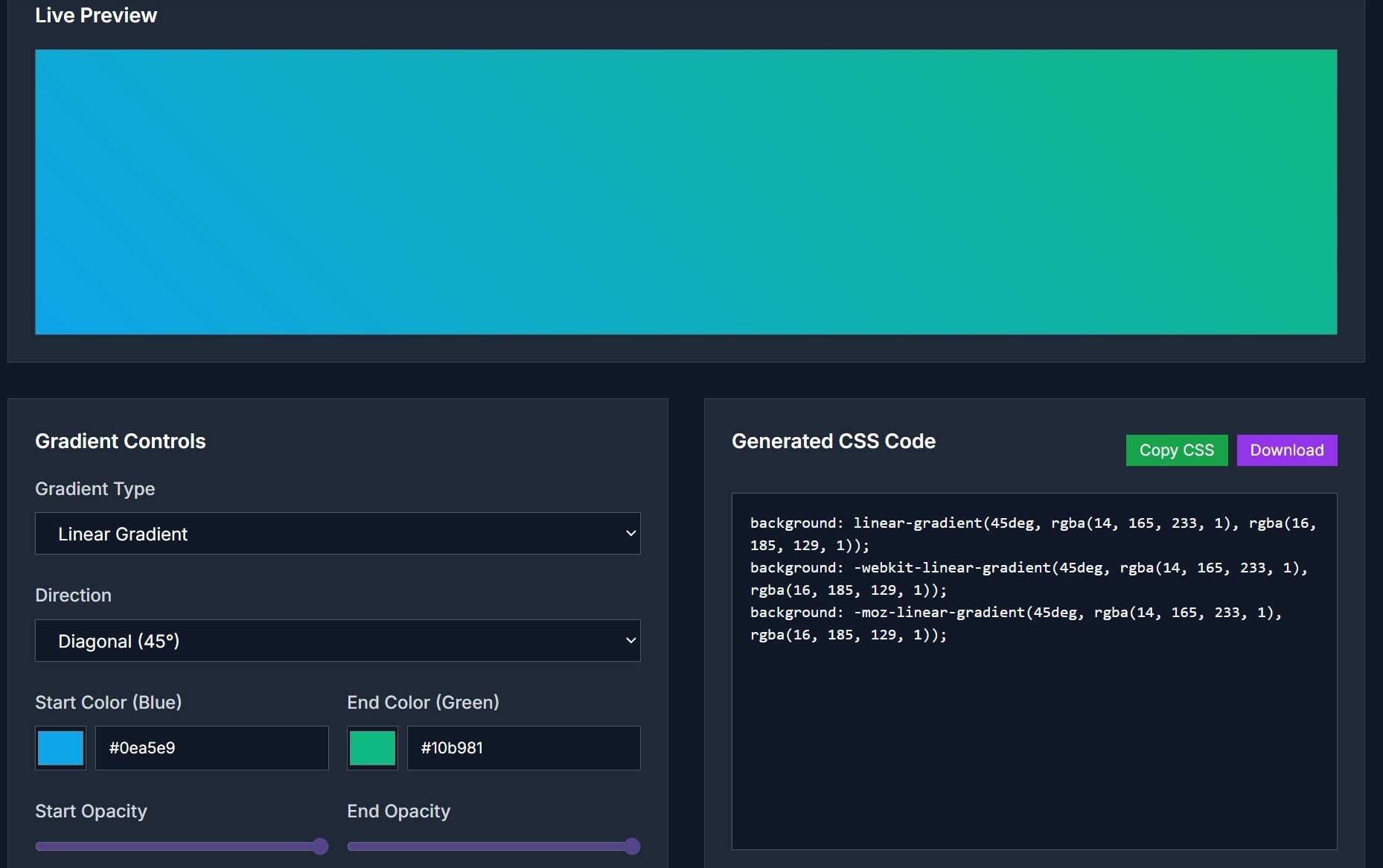The width and height of the screenshot is (1383, 868).
Task: Click the Direction field label
Action: [73, 596]
